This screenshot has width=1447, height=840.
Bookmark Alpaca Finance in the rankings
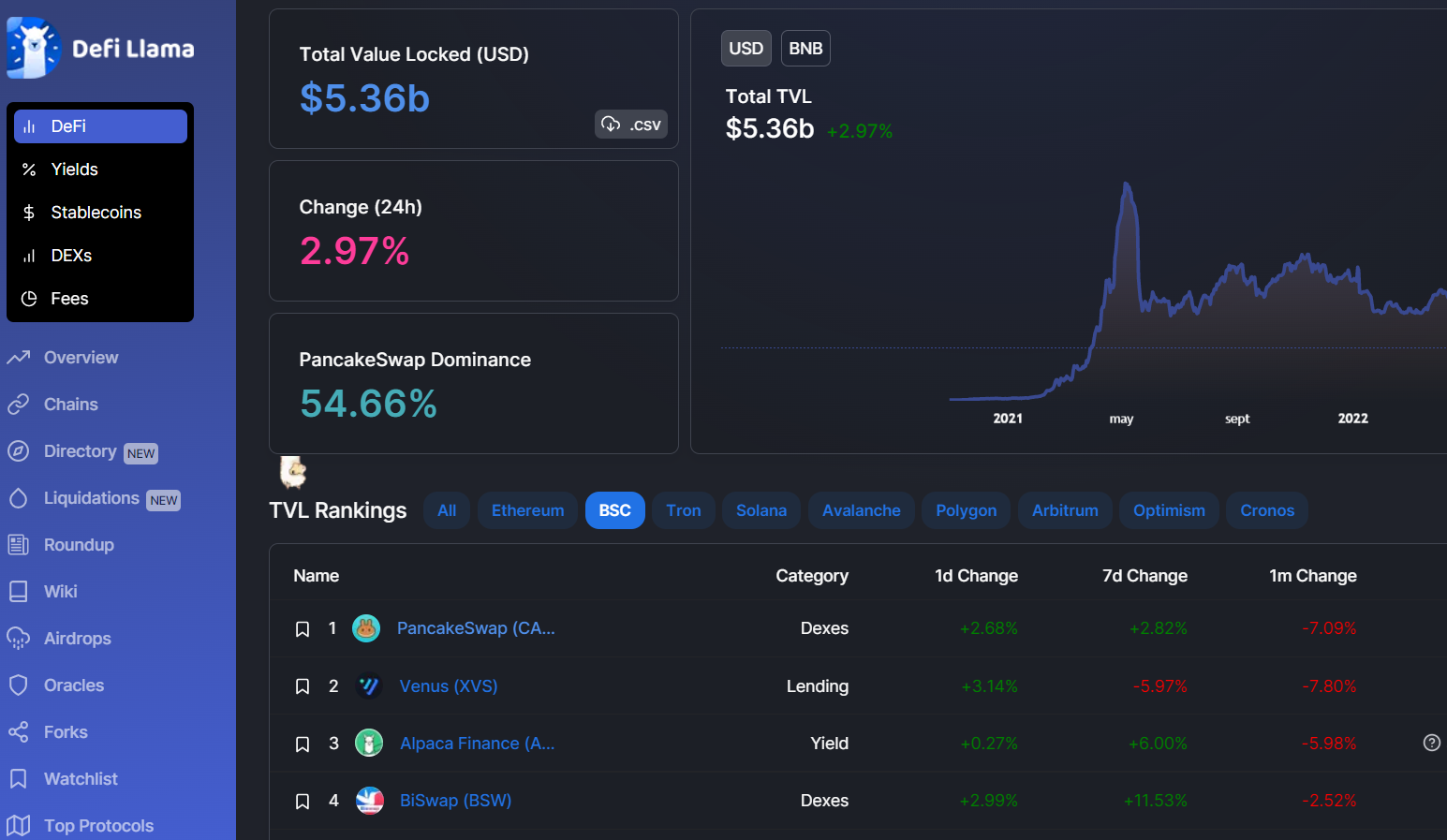pyautogui.click(x=303, y=744)
